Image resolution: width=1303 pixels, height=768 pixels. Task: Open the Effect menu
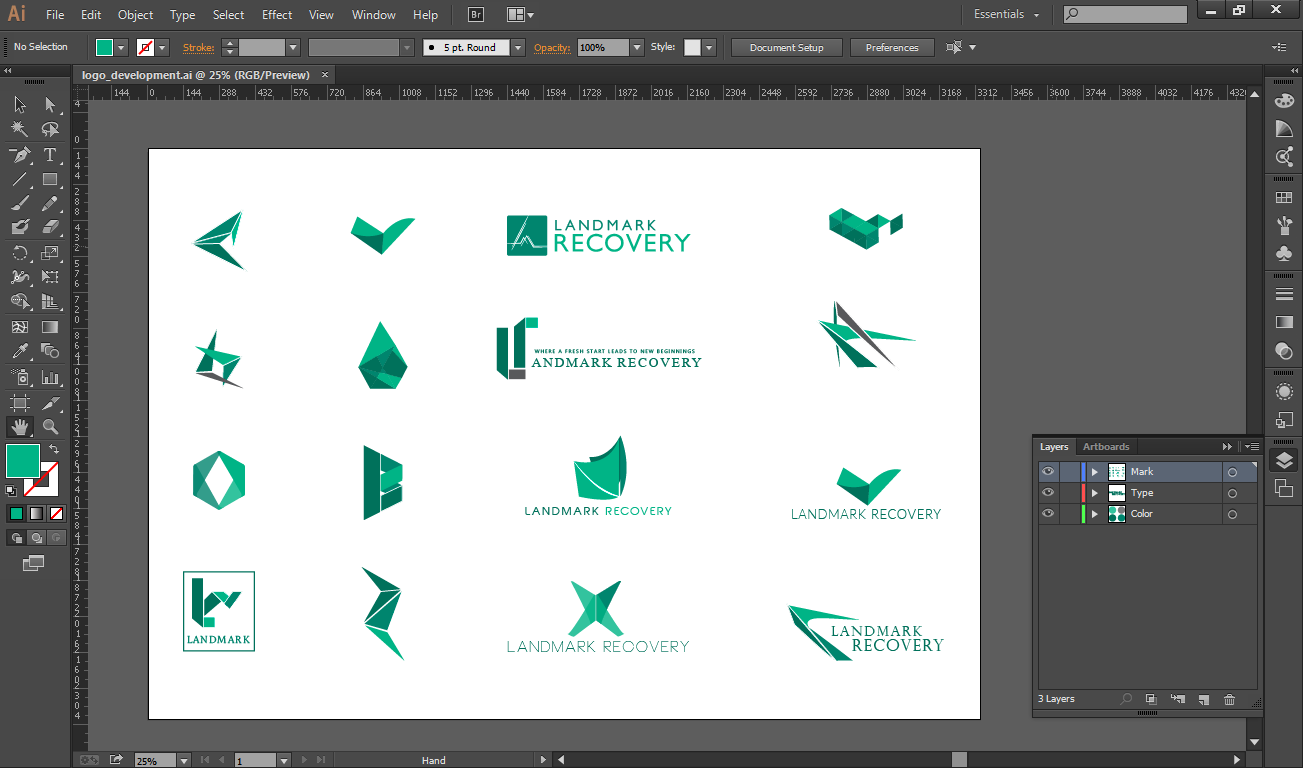[x=277, y=15]
